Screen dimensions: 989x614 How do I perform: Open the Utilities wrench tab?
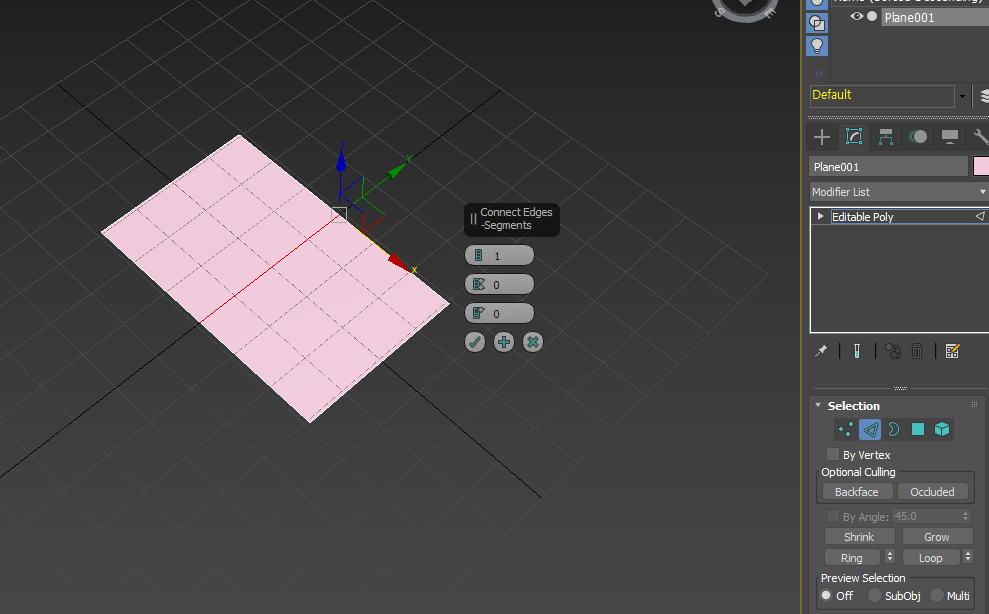[980, 137]
